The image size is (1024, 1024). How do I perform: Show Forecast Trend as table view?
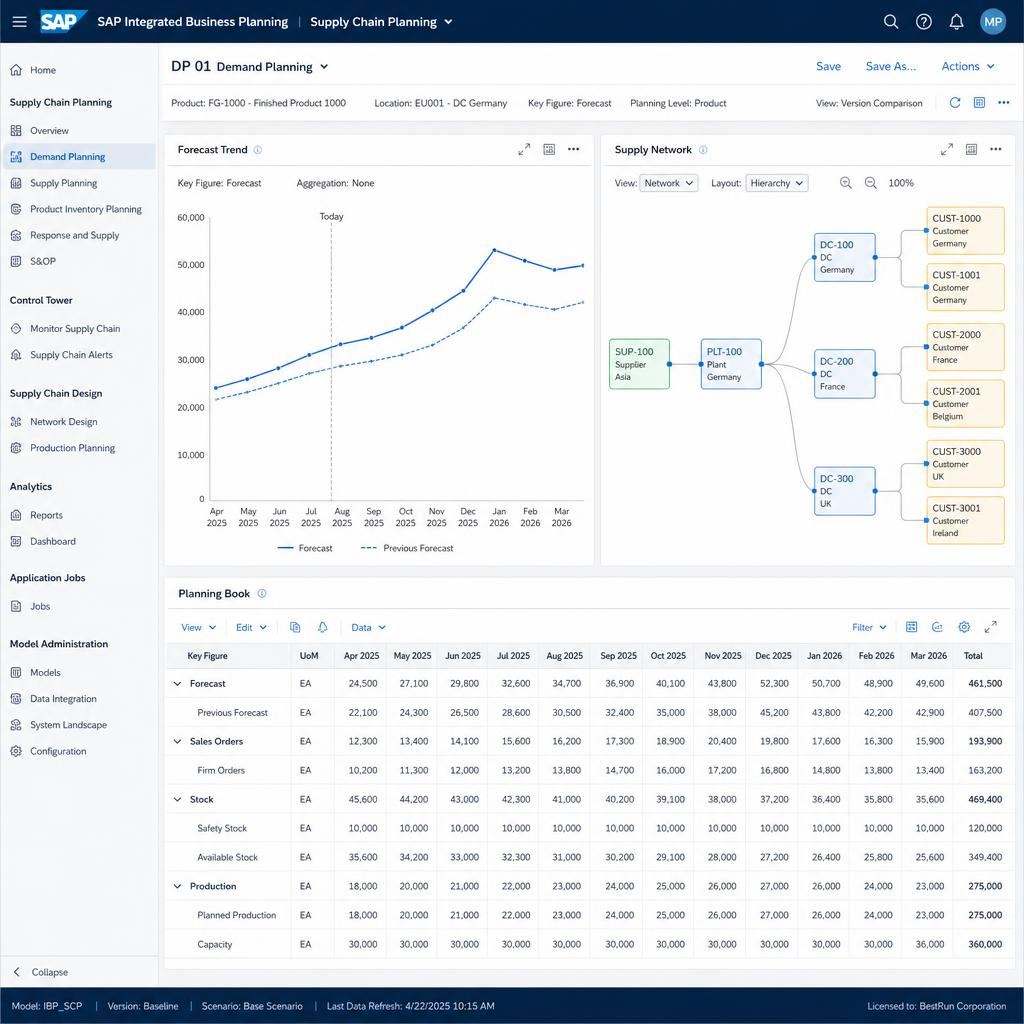pyautogui.click(x=549, y=150)
